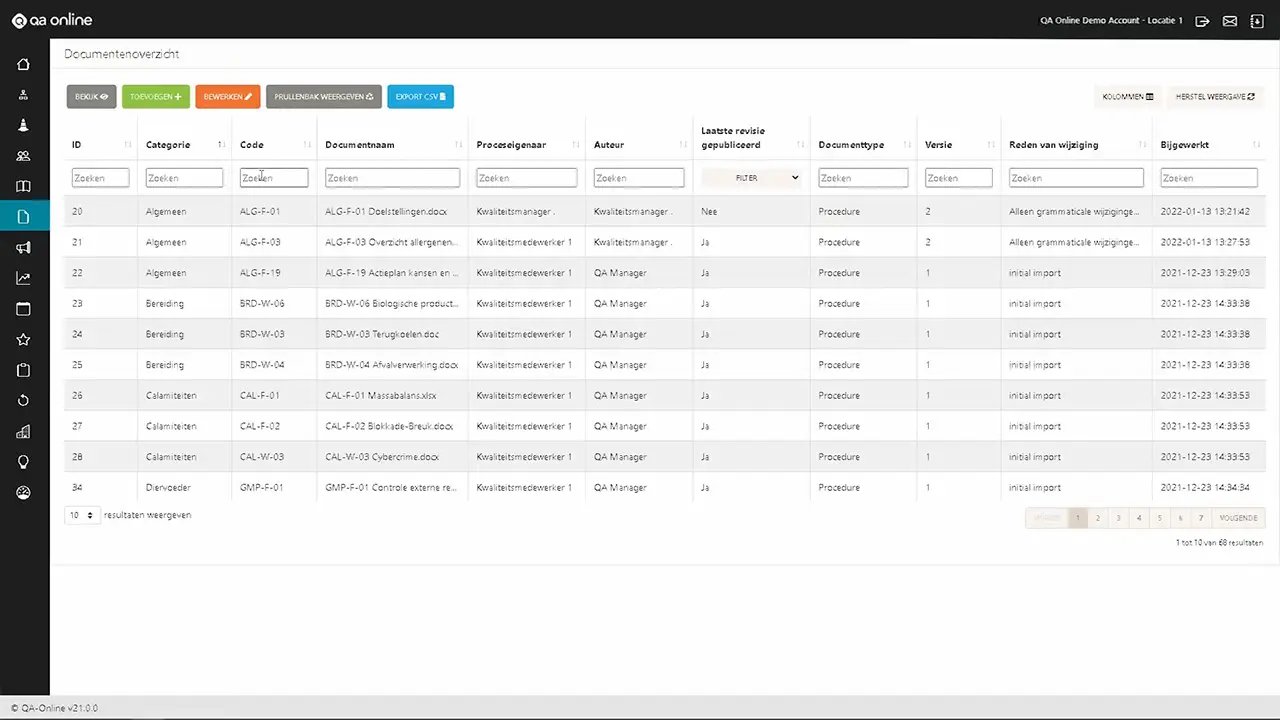Open the clipboard sidebar icon

pos(24,370)
